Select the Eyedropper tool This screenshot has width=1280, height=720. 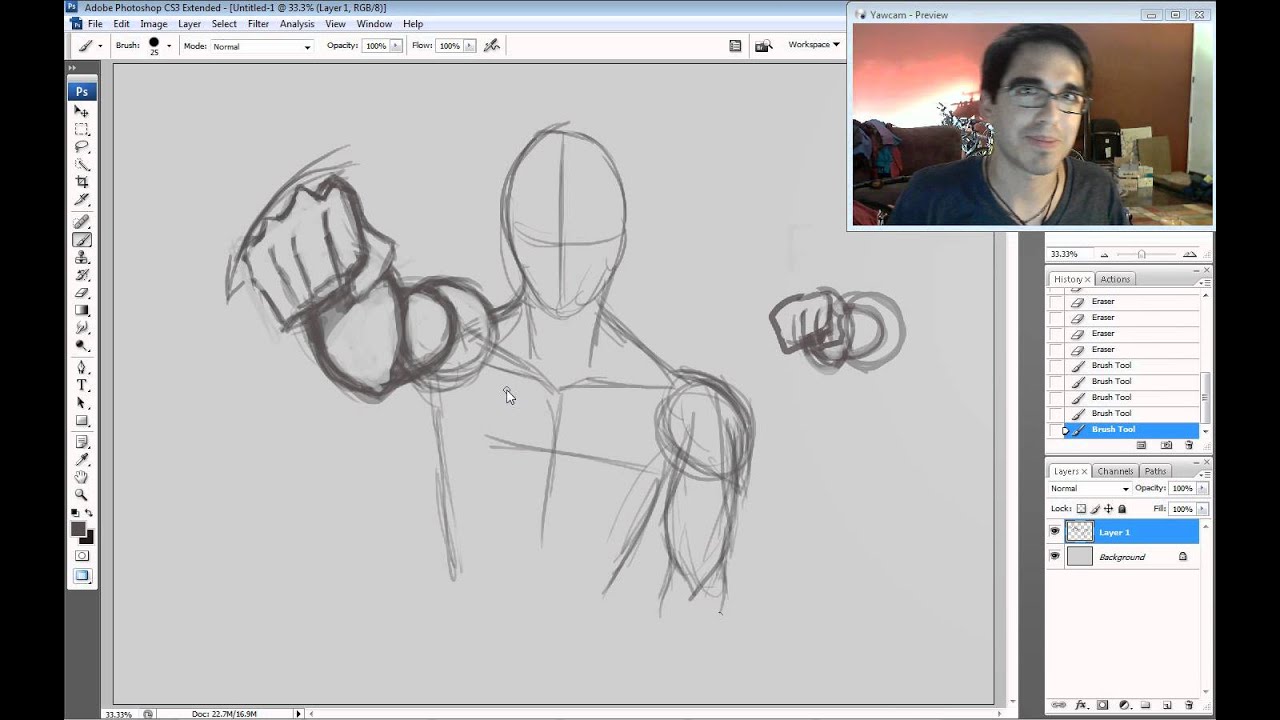82,460
